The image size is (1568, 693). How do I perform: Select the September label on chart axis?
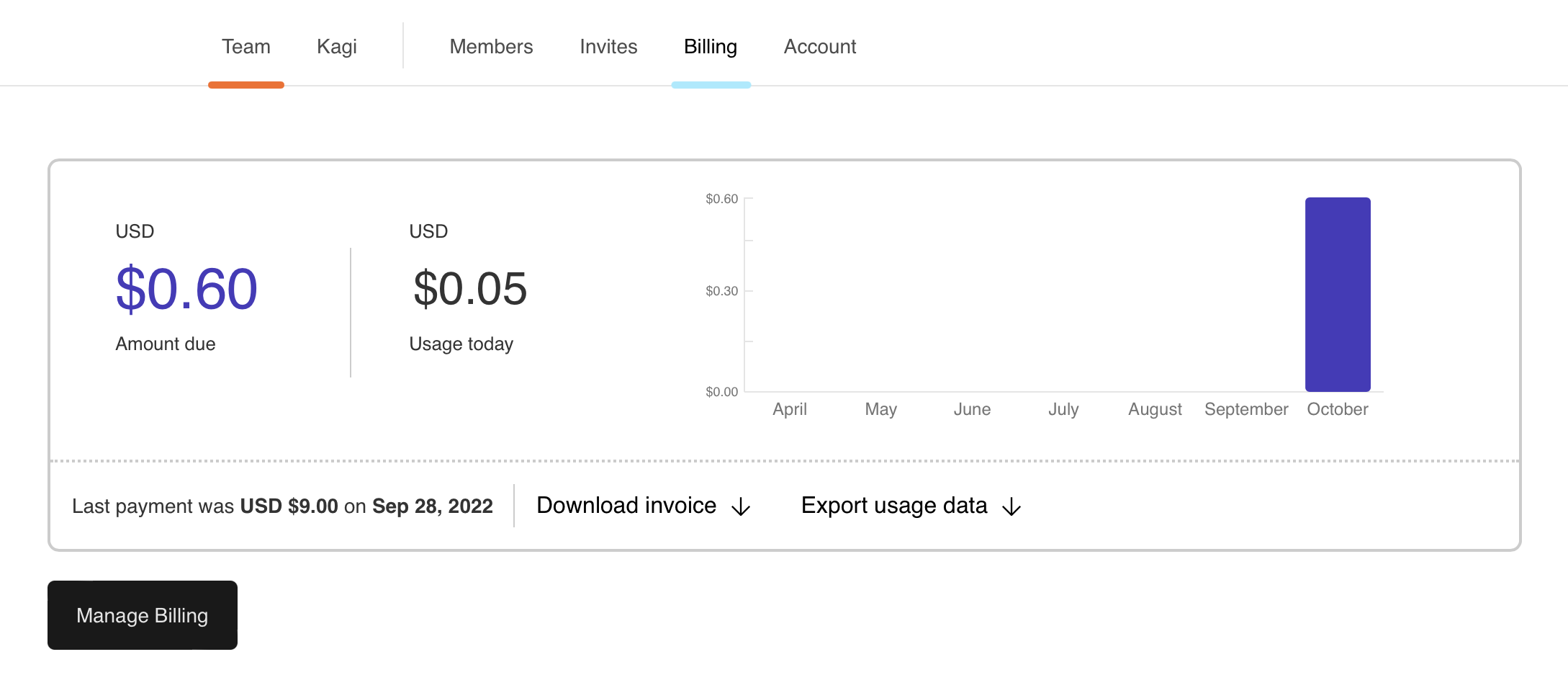[1245, 409]
